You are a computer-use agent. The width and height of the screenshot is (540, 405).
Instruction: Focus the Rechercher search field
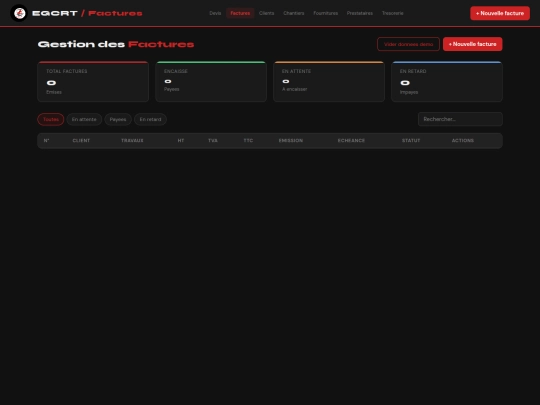click(x=460, y=119)
